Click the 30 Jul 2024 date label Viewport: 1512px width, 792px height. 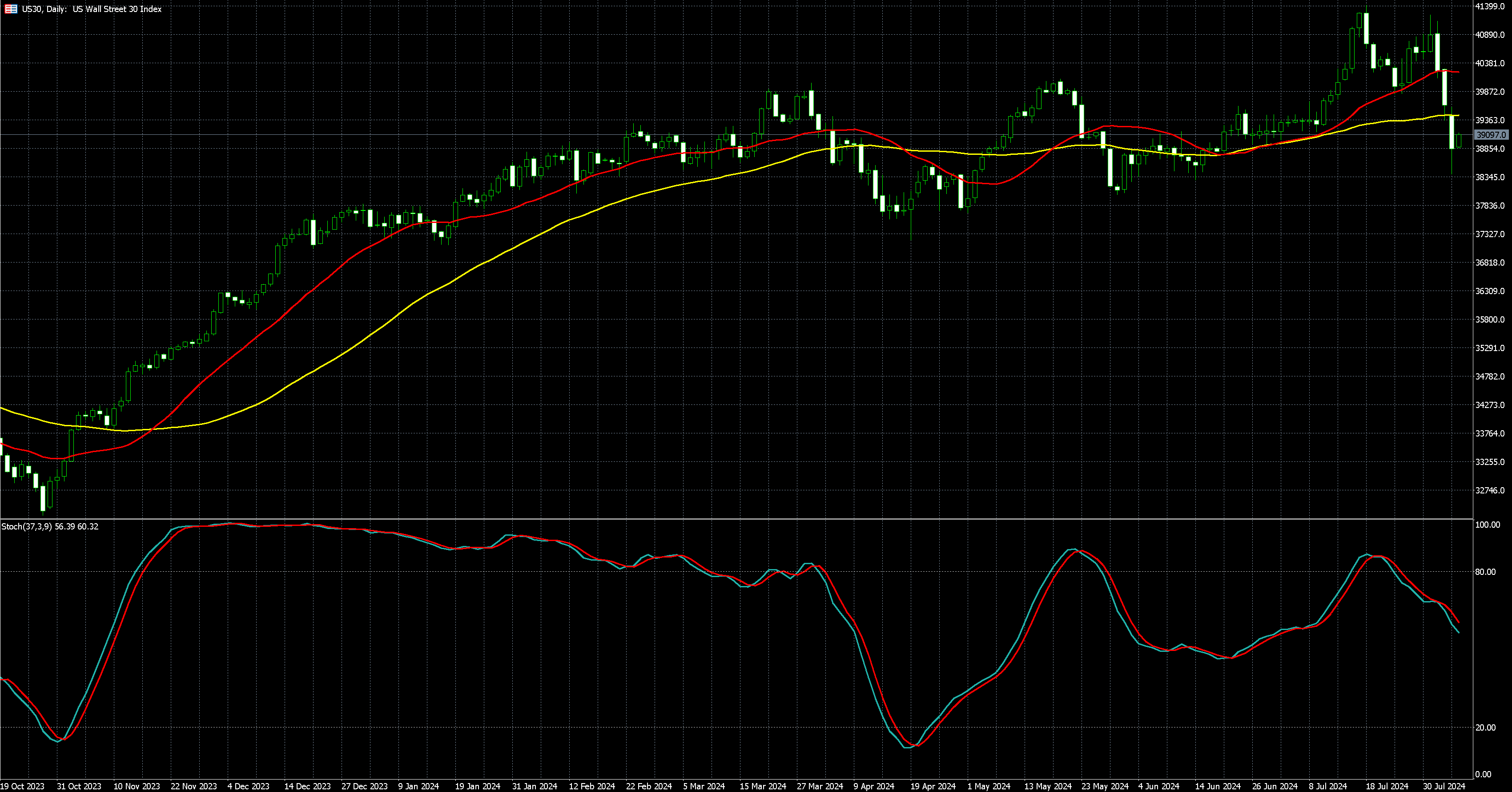(x=1444, y=786)
